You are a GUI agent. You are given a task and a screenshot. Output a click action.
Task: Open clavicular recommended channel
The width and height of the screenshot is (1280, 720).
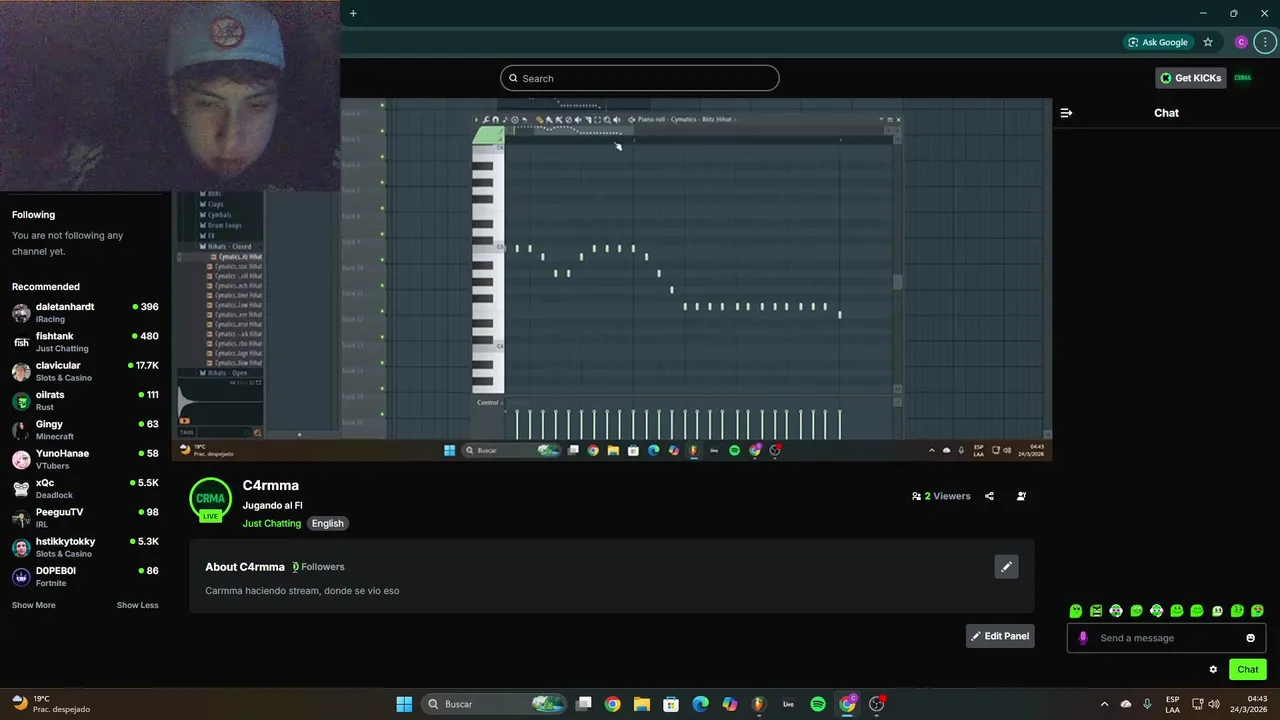coord(85,371)
